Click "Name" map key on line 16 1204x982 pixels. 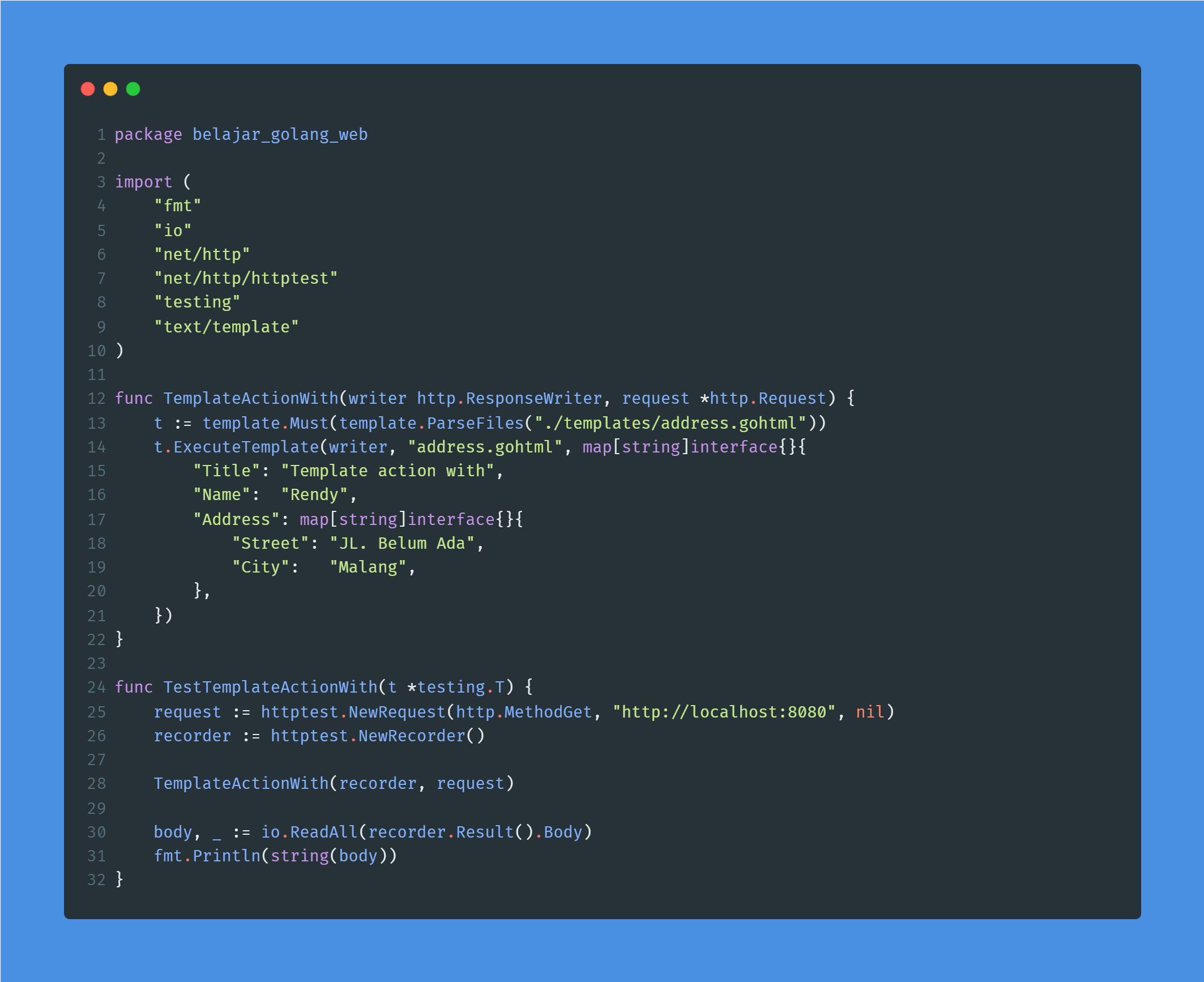click(x=221, y=495)
